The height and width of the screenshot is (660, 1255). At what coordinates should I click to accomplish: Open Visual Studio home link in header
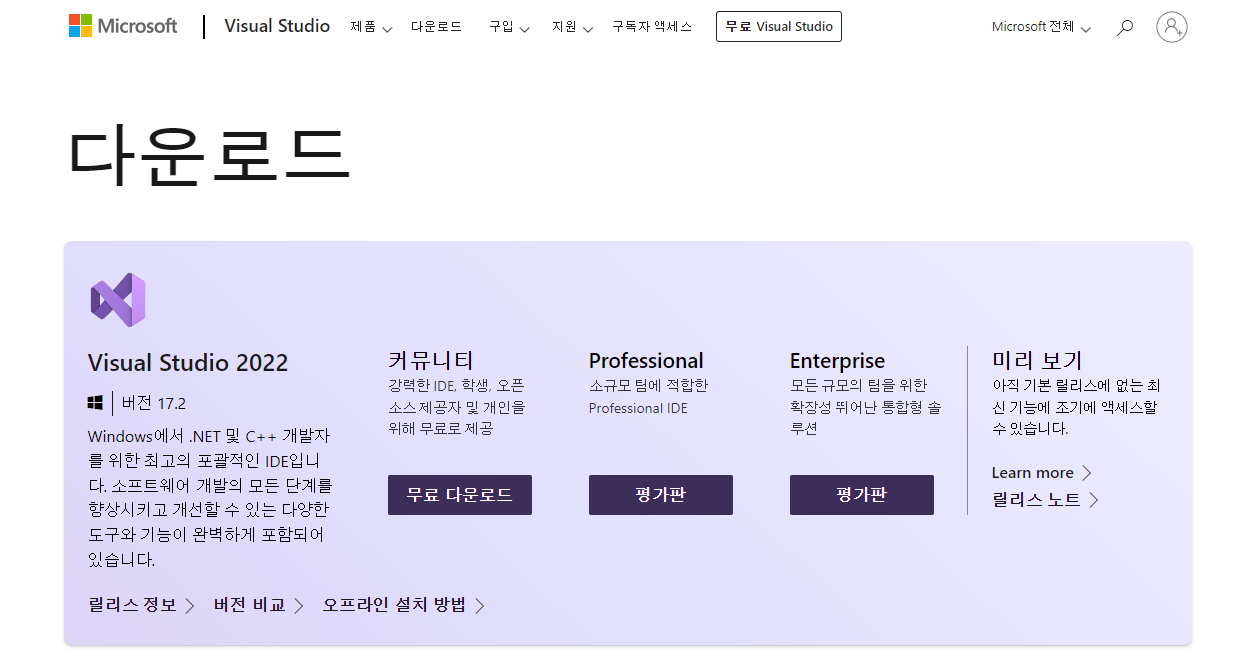tap(277, 26)
